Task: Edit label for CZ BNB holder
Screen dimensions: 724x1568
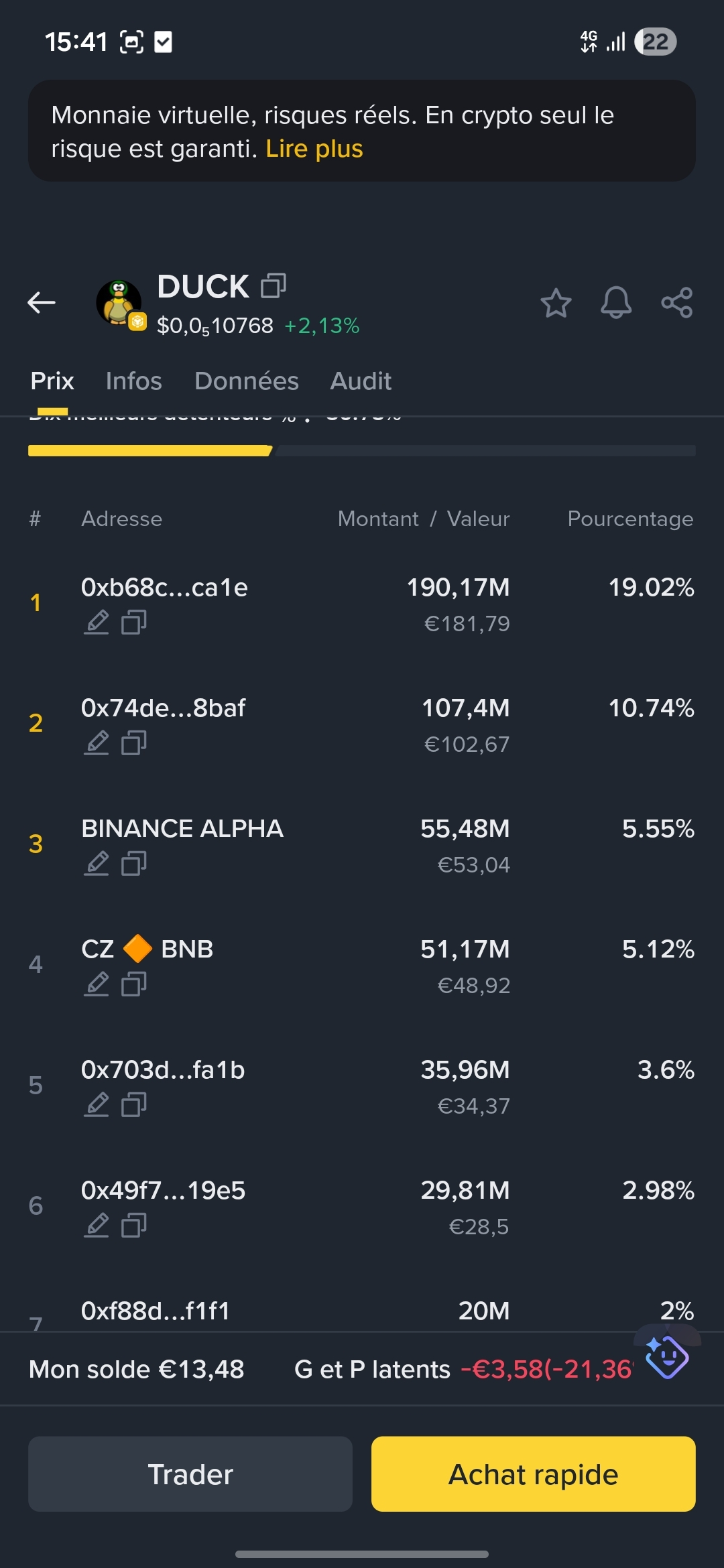Action: pos(97,984)
